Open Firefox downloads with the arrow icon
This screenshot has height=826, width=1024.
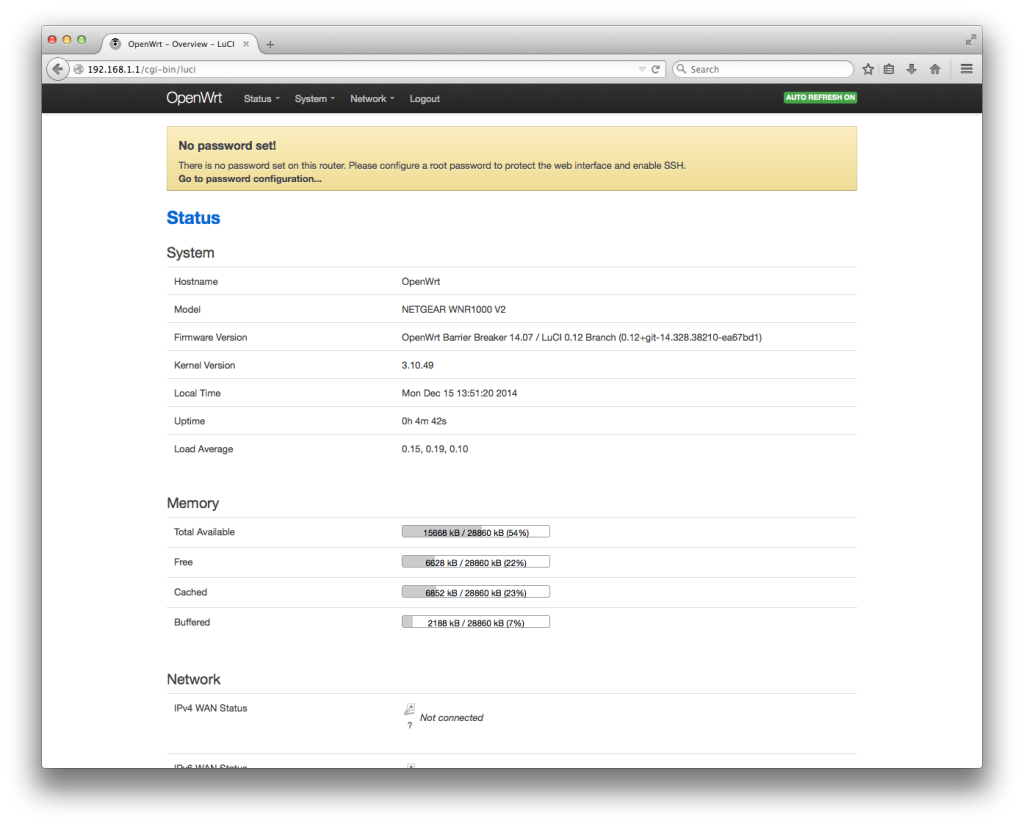(911, 69)
